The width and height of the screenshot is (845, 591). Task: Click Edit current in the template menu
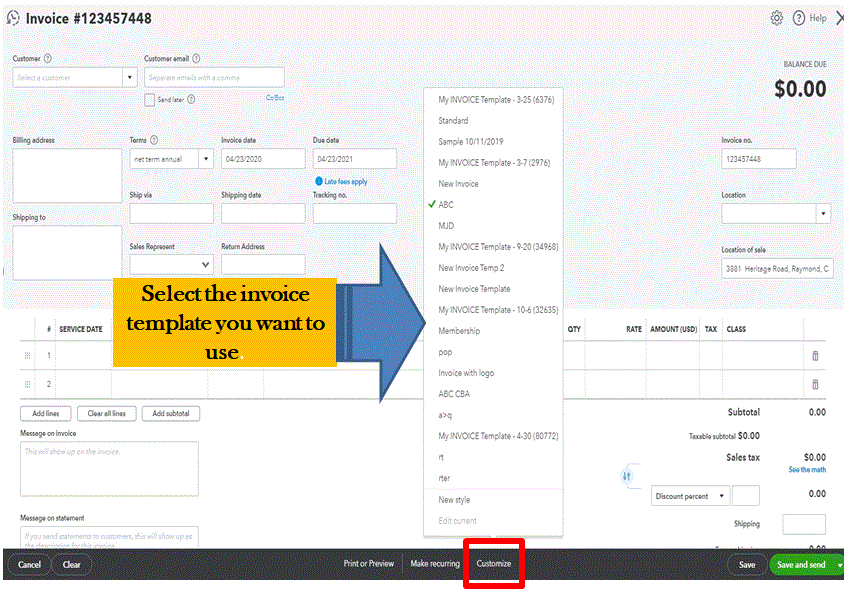(x=458, y=521)
